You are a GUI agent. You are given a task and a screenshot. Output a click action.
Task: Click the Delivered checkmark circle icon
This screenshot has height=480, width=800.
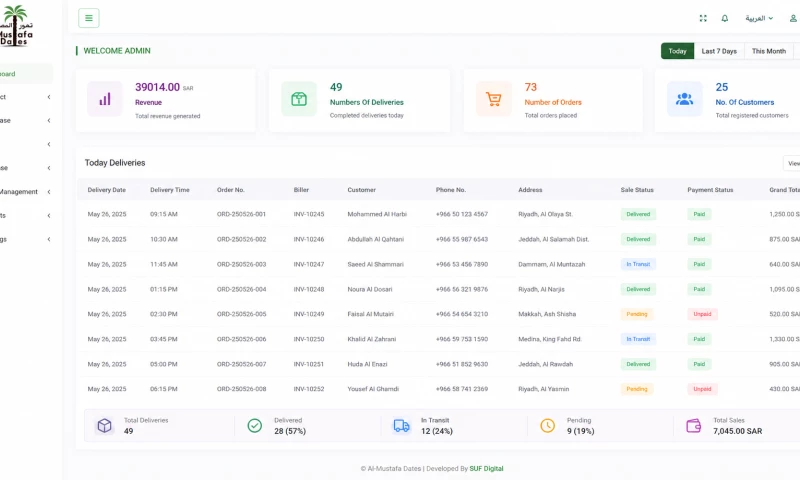255,425
